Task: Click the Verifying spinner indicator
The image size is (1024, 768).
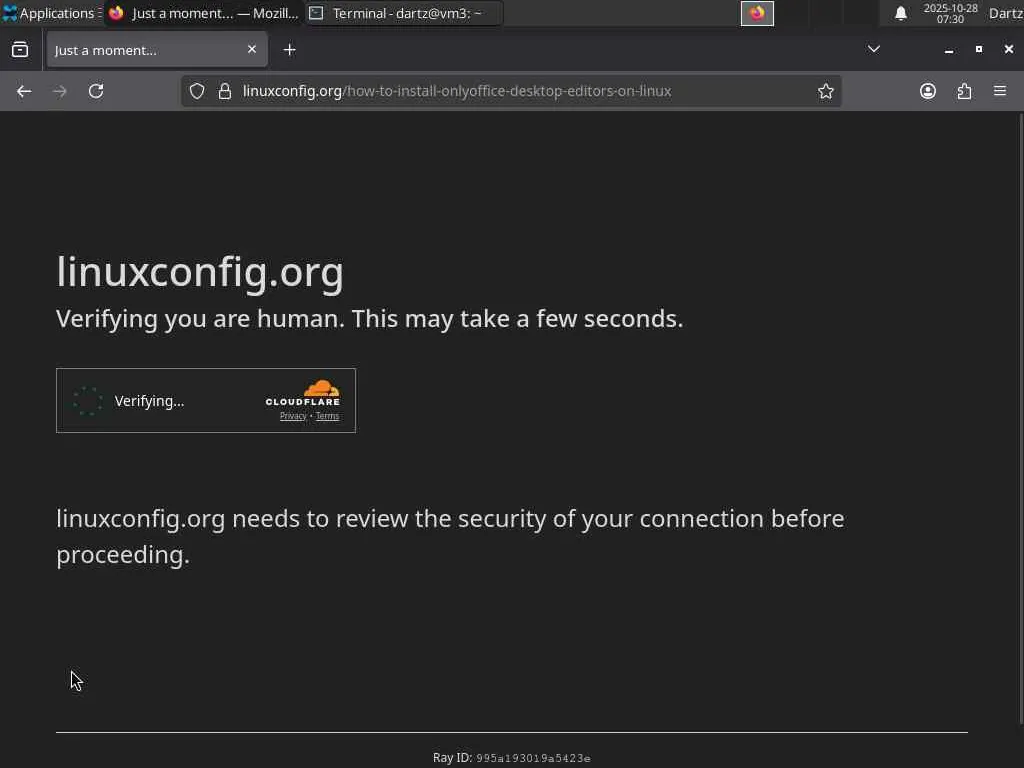Action: click(88, 401)
